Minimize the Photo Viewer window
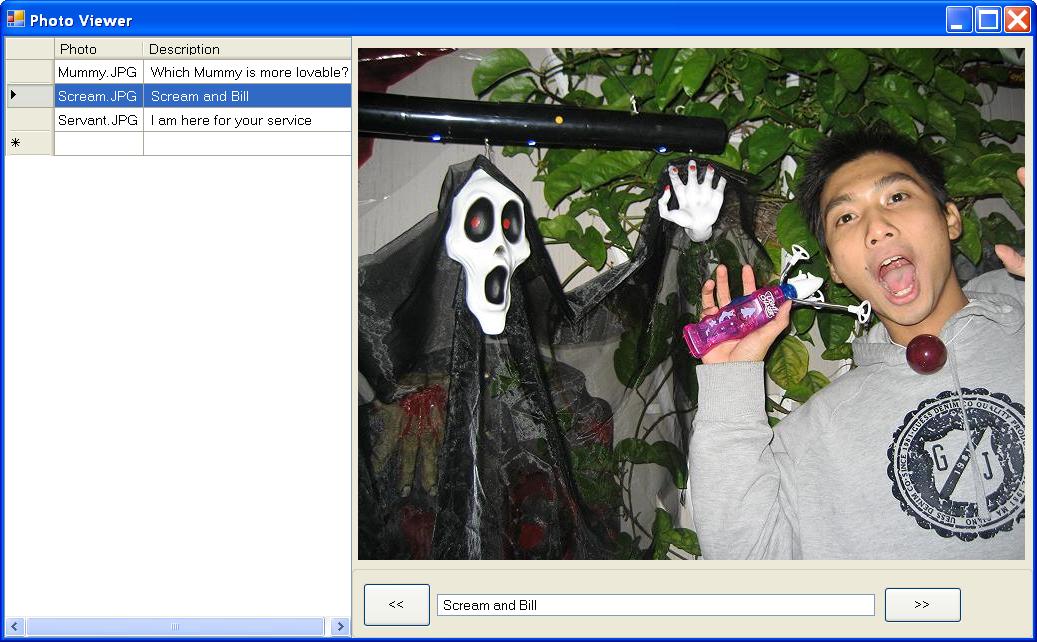1037x642 pixels. coord(959,20)
